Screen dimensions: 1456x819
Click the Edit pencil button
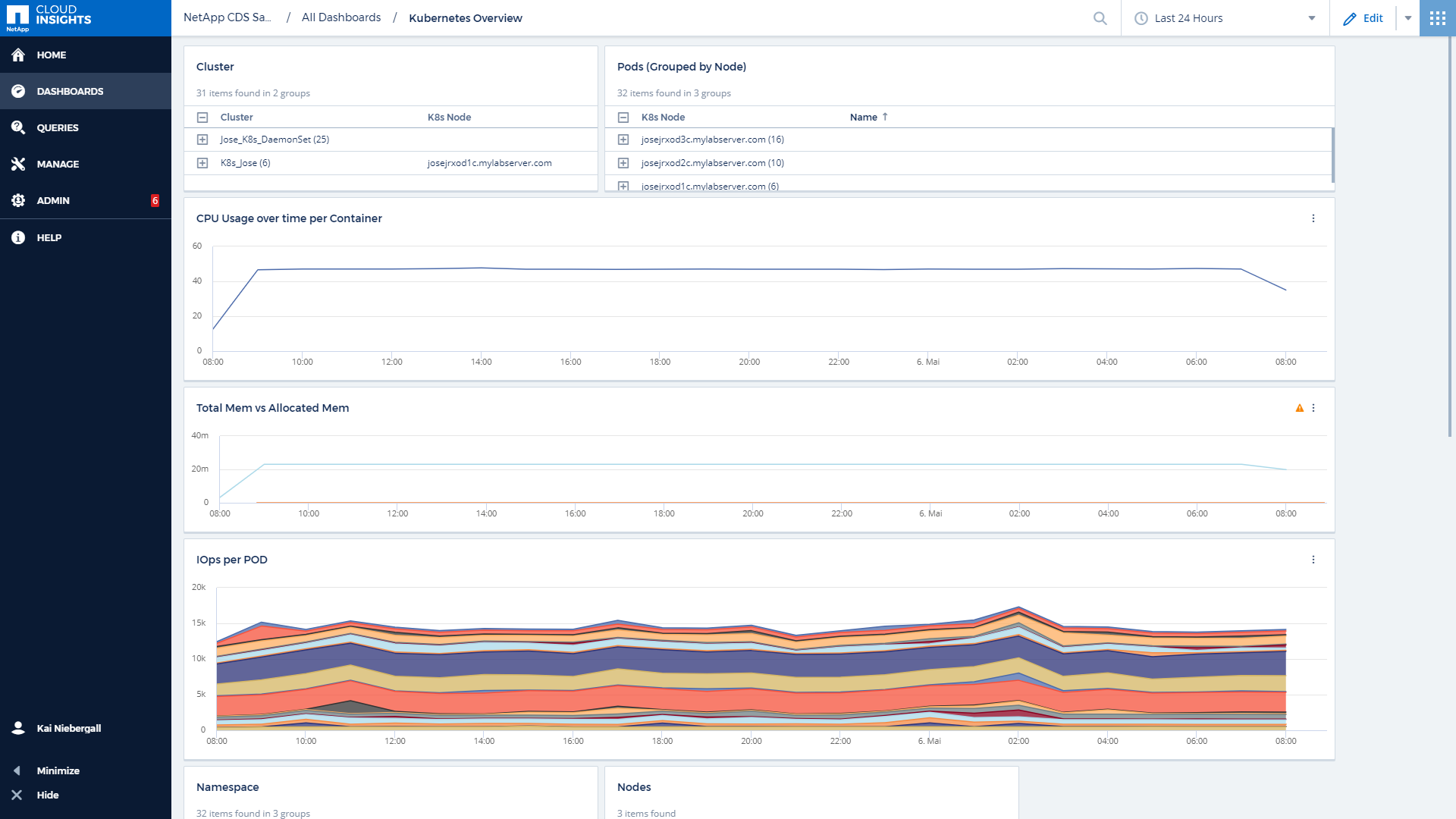tap(1363, 18)
